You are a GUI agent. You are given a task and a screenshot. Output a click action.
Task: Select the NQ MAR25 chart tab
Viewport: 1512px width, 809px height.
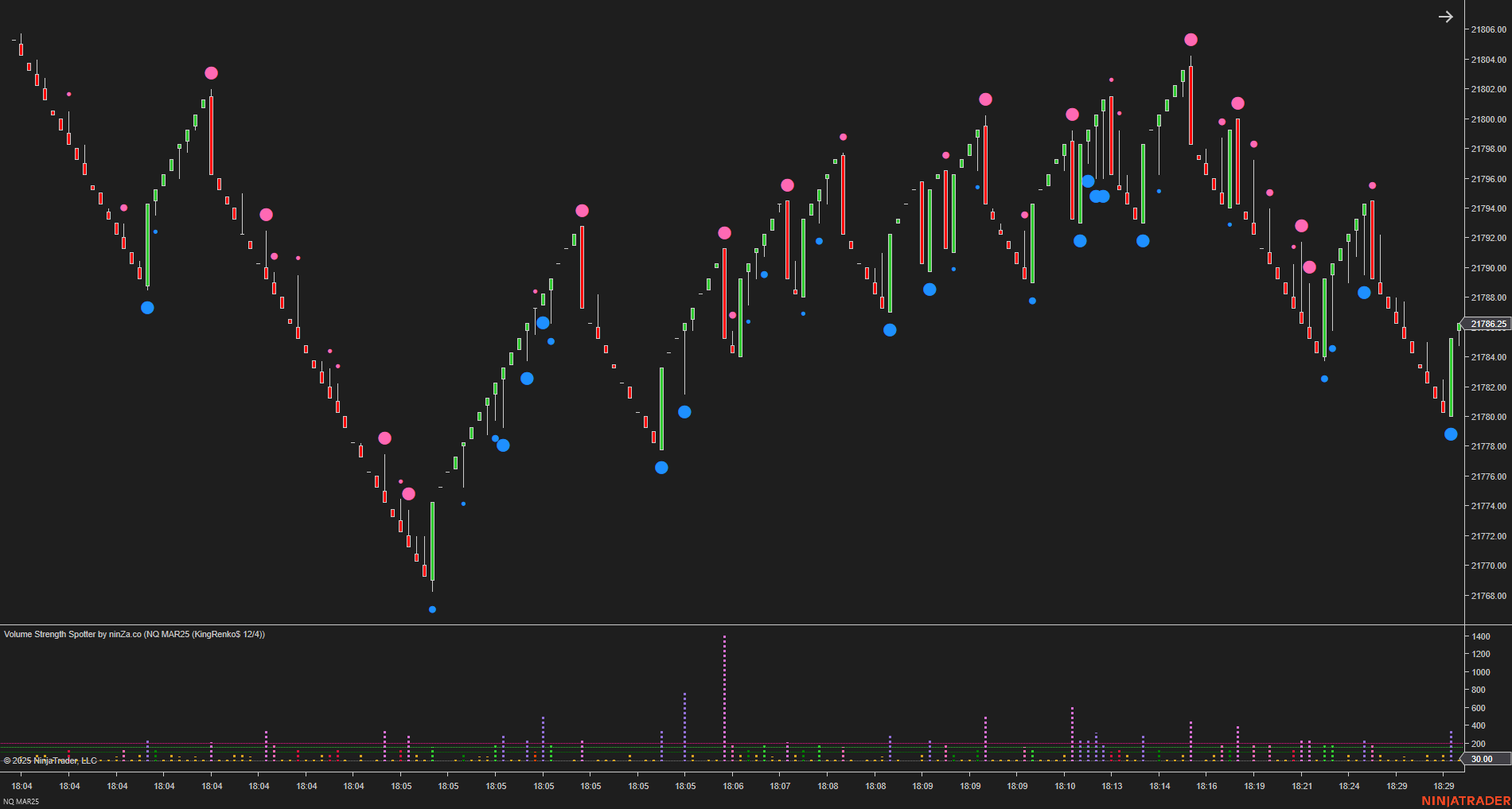click(20, 802)
